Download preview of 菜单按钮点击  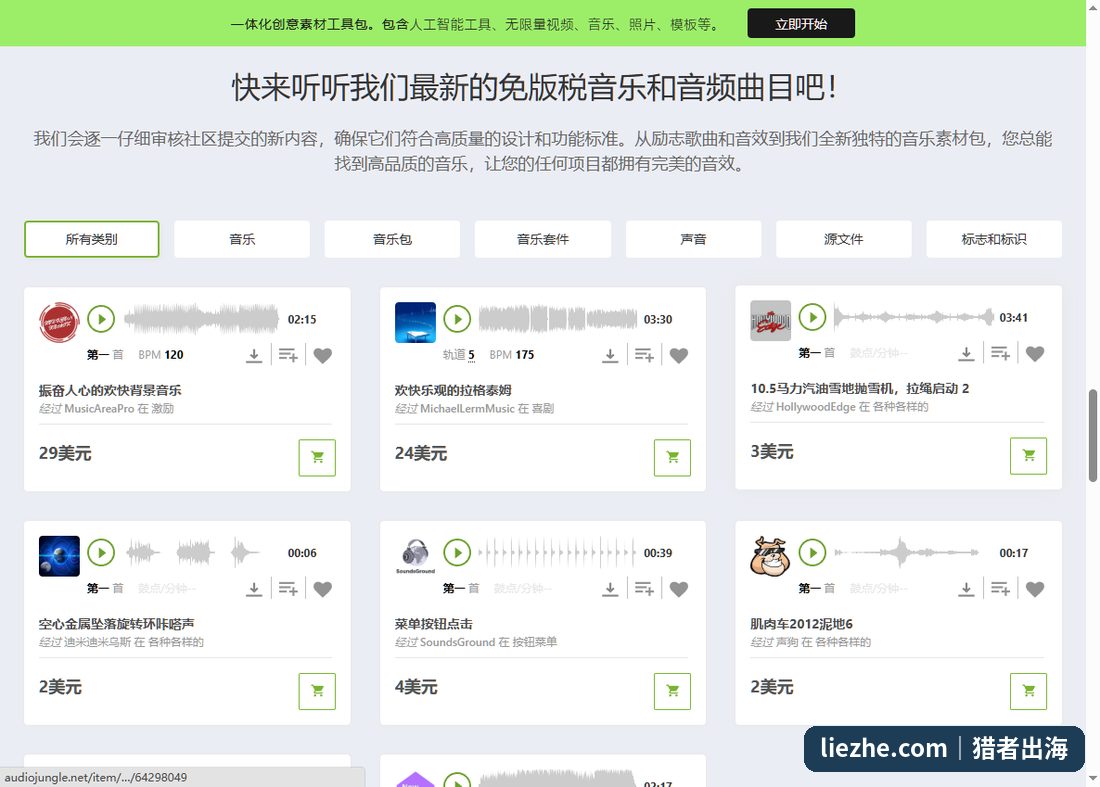(610, 589)
